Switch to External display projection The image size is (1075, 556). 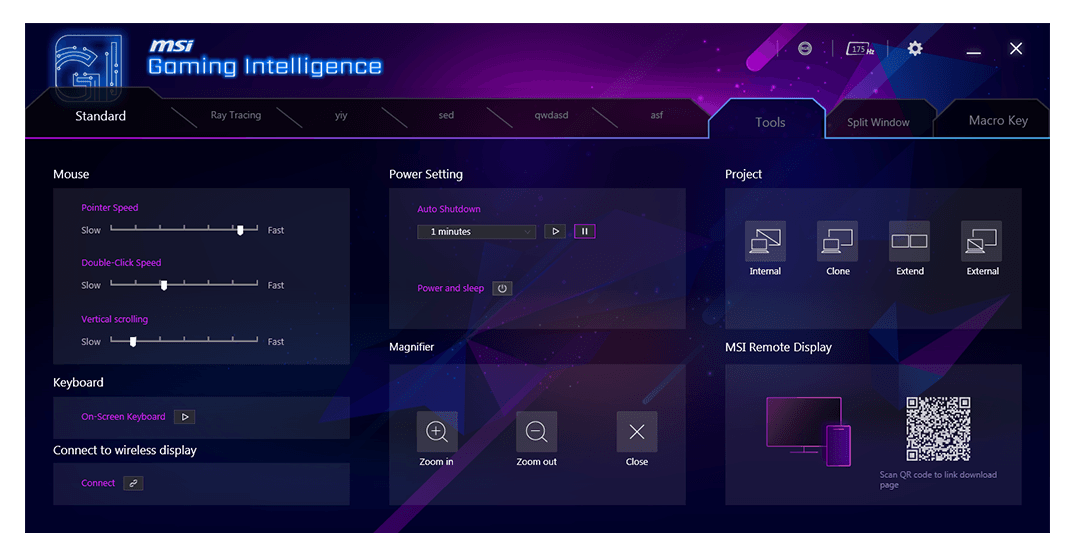(981, 241)
